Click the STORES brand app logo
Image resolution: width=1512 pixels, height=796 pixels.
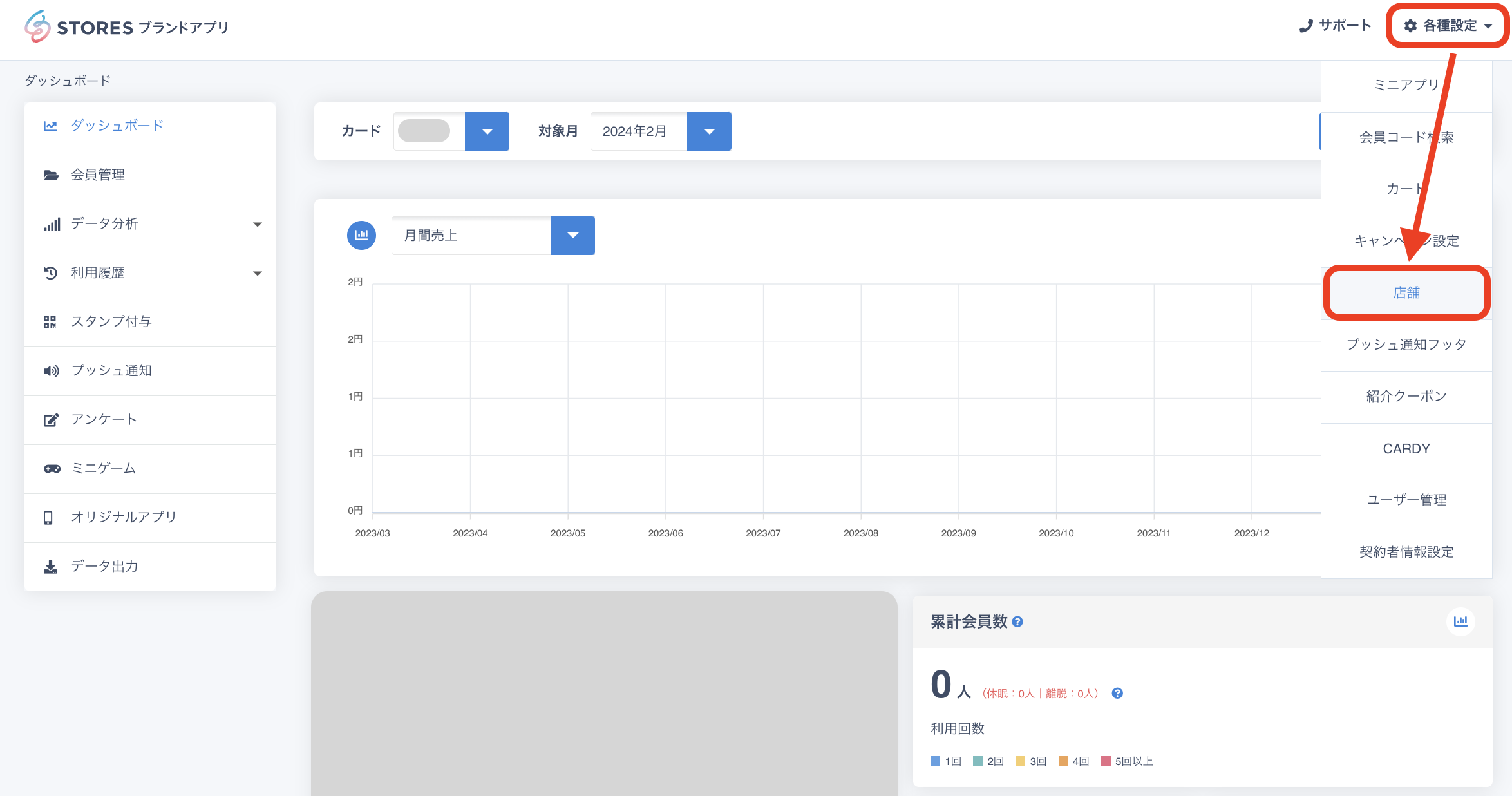coord(126,27)
